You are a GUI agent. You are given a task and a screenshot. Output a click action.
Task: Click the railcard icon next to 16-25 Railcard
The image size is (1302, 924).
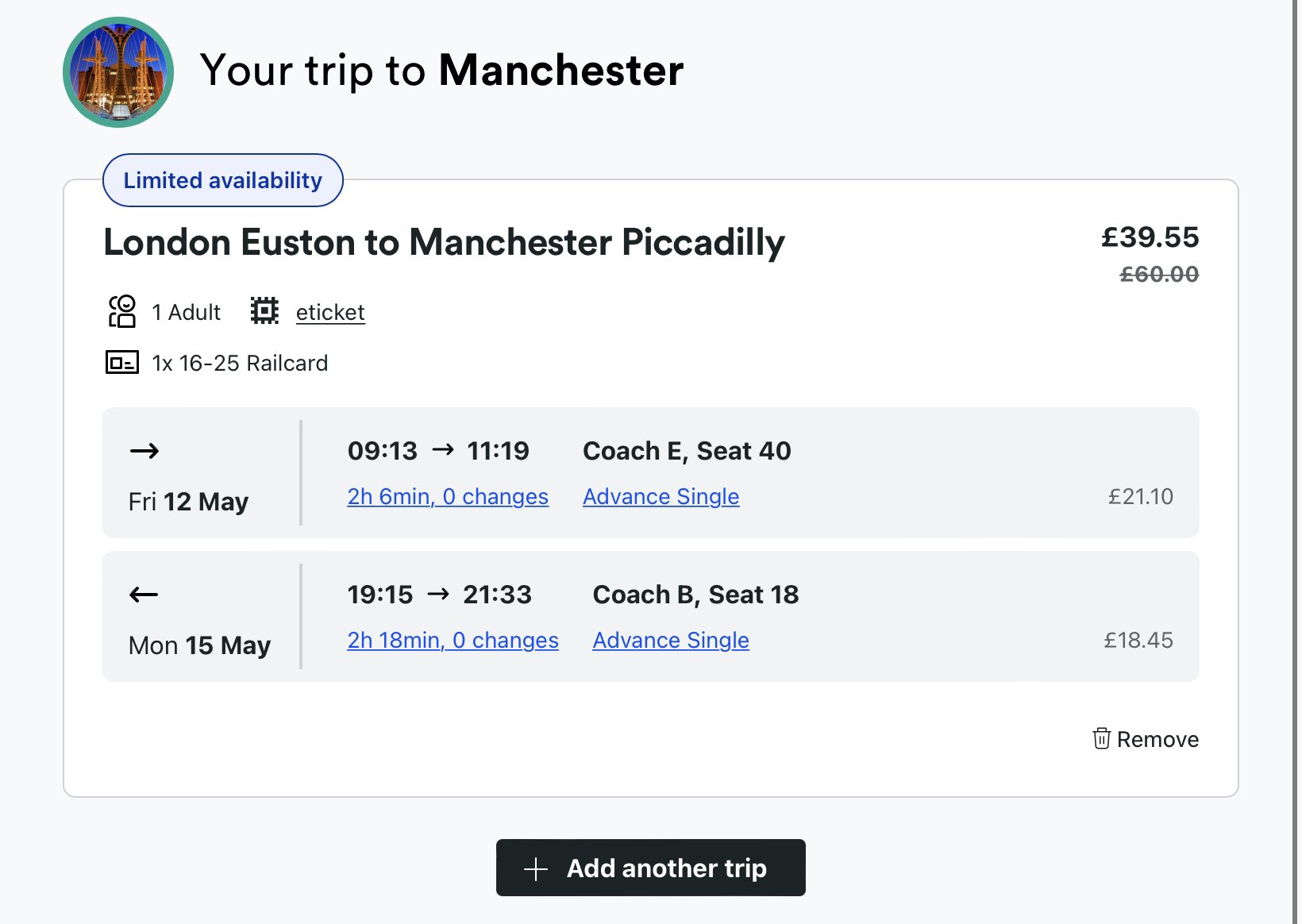122,363
